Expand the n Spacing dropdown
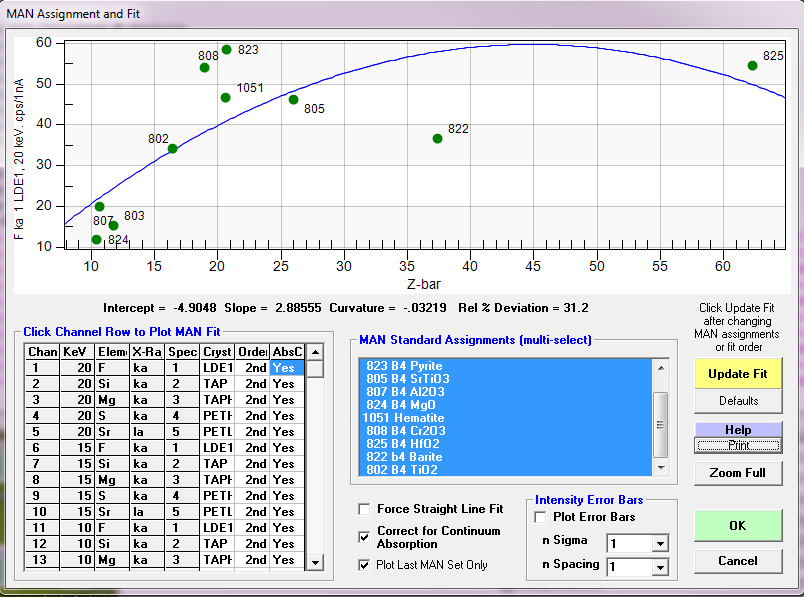This screenshot has height=597, width=804. tap(659, 567)
